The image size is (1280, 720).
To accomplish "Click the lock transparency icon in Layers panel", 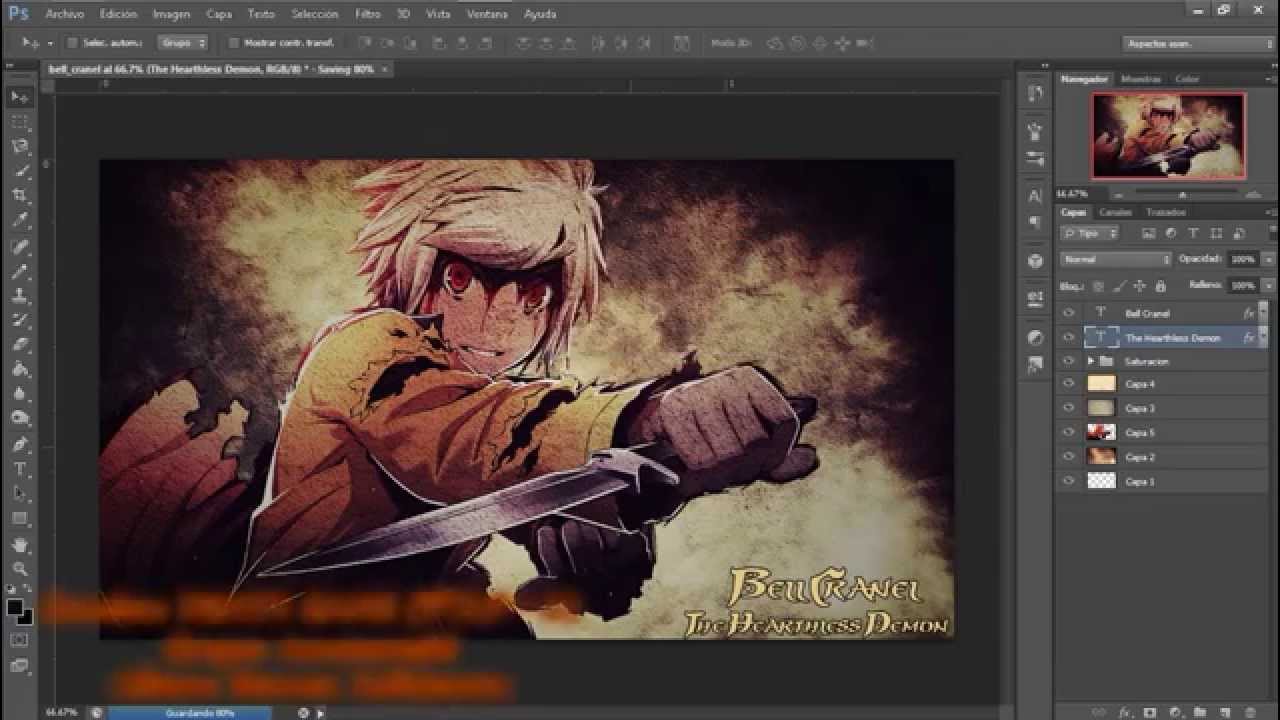I will [1098, 285].
